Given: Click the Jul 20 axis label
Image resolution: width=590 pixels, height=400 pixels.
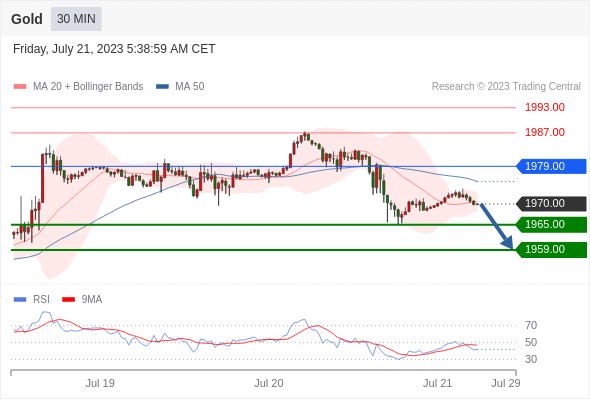Looking at the screenshot, I should pos(269,383).
